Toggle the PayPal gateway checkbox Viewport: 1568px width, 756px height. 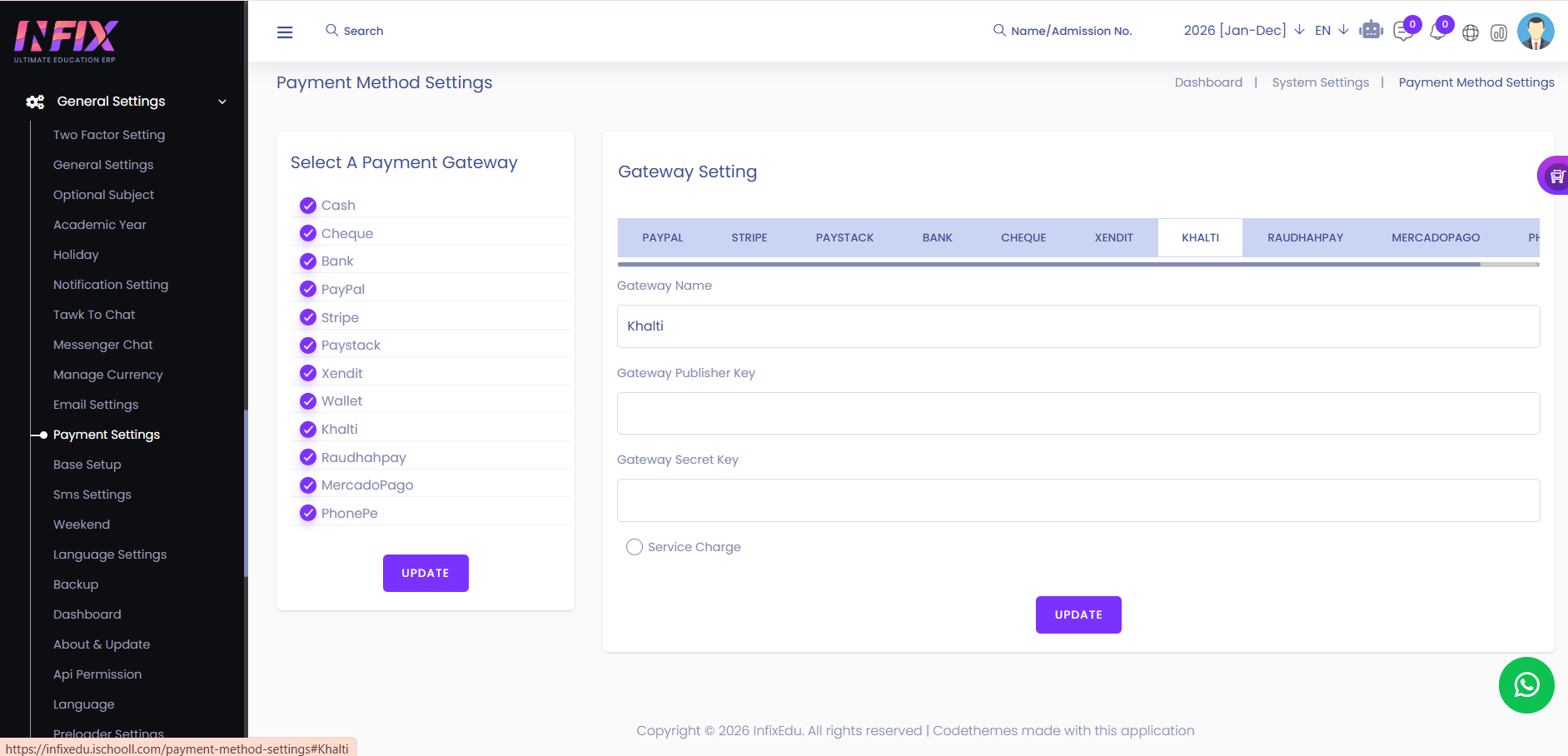(x=308, y=289)
